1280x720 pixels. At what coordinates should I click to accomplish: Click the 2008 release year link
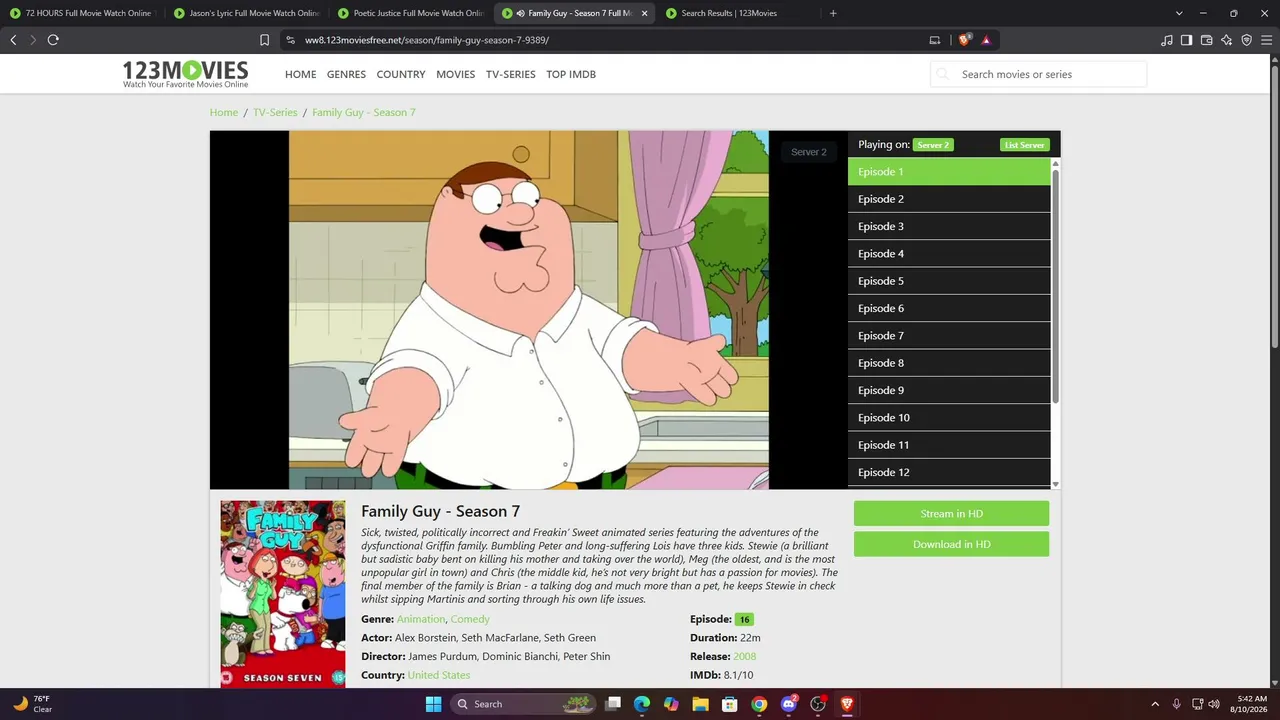pyautogui.click(x=744, y=656)
